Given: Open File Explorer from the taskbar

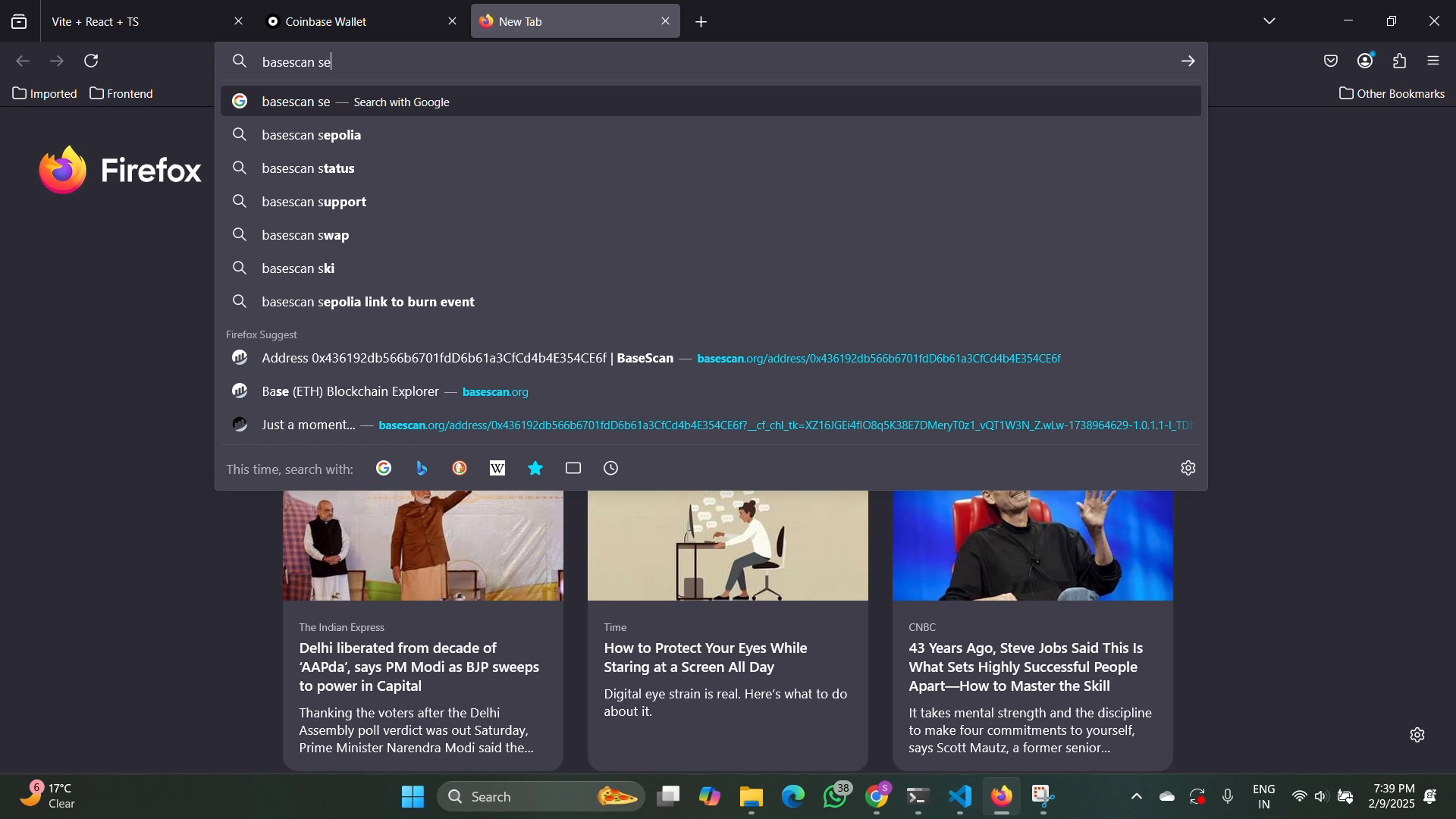Looking at the screenshot, I should pyautogui.click(x=752, y=797).
